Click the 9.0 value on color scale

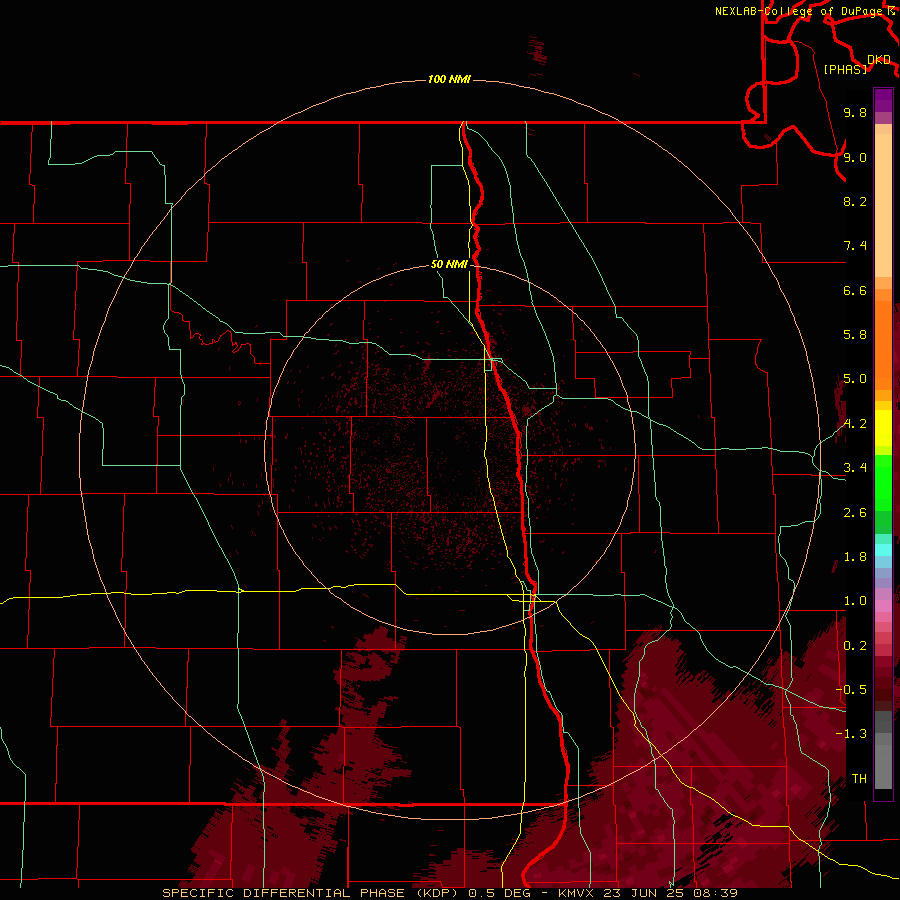(x=855, y=157)
